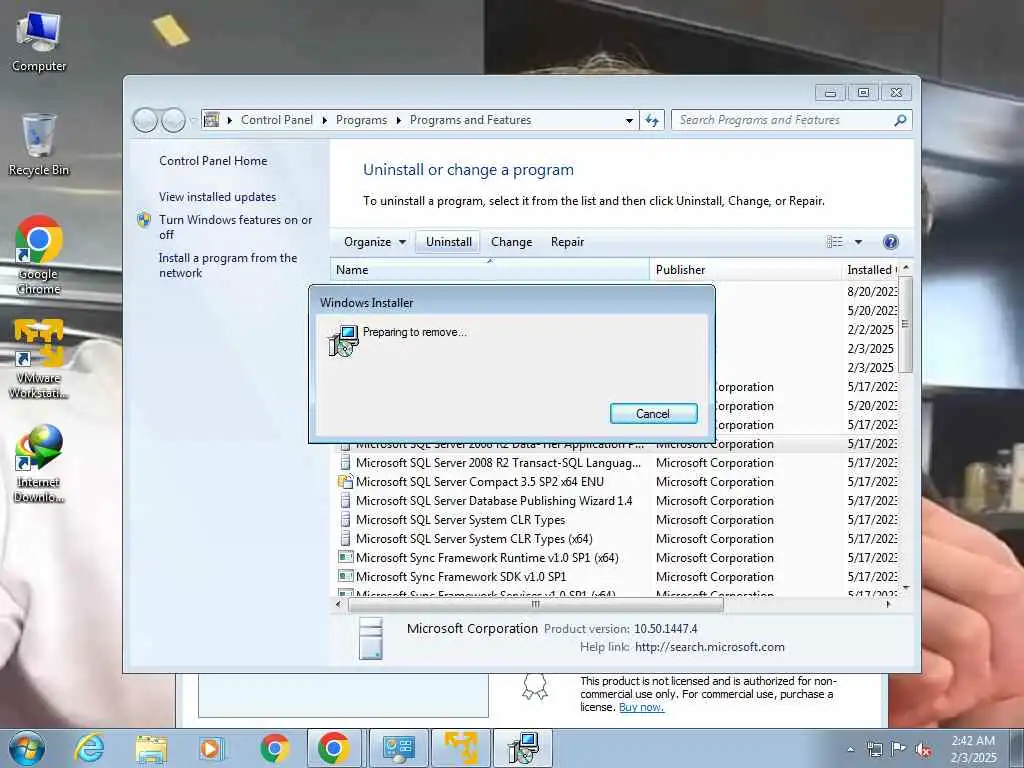This screenshot has height=768, width=1024.
Task: Switch to Control Panel taskbar button
Action: [x=398, y=748]
